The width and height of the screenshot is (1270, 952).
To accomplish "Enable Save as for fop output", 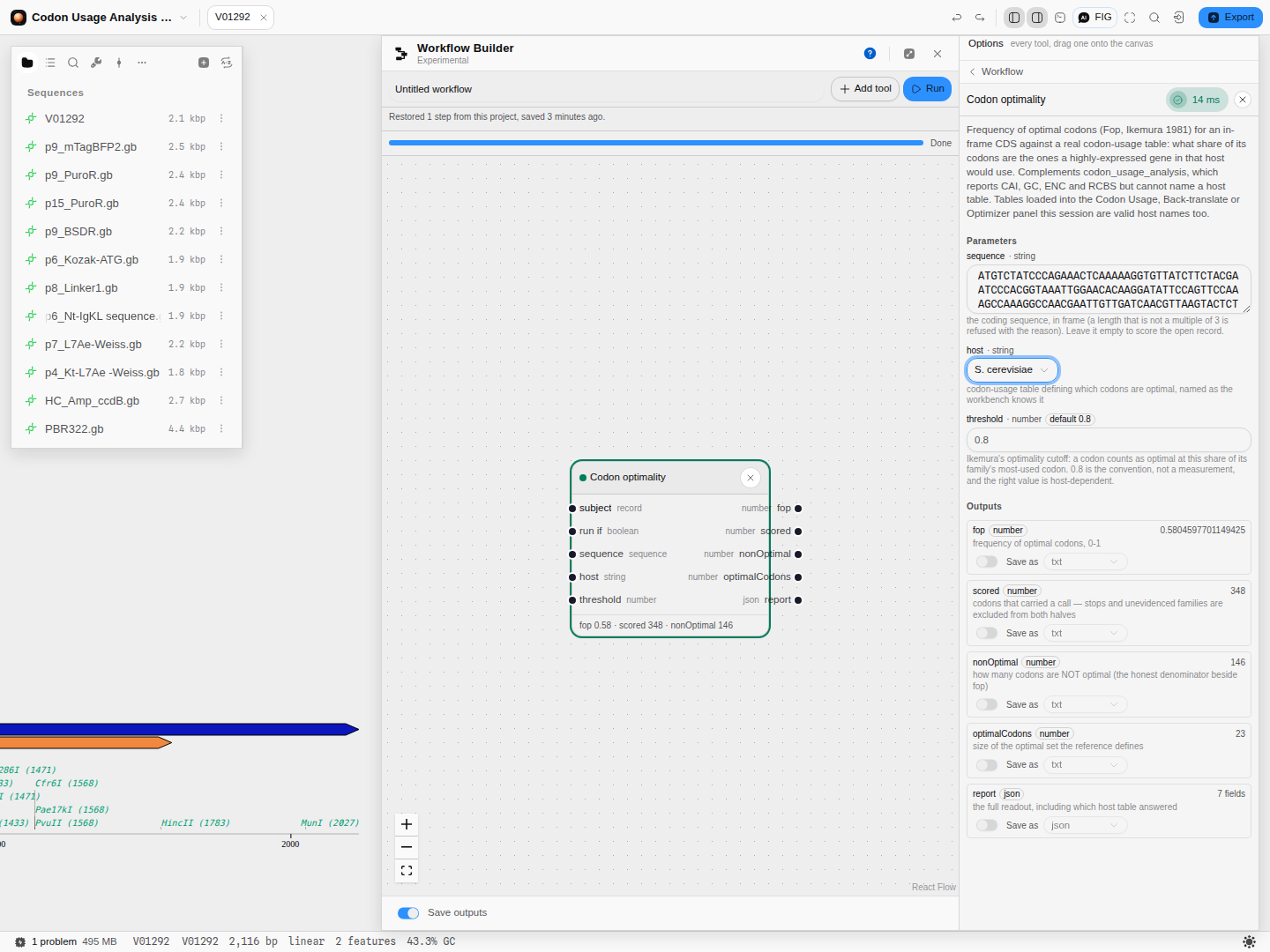I will [987, 562].
